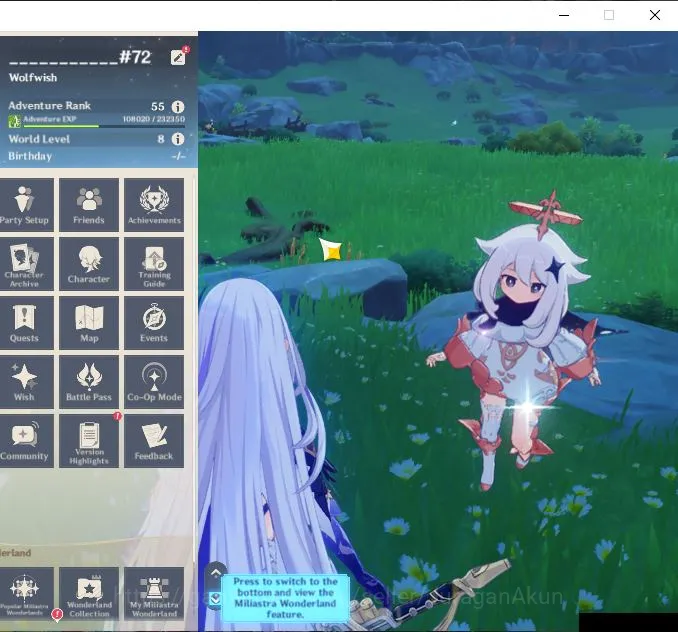Open the Feedback menu
Viewport: 678px width, 632px height.
[x=154, y=441]
